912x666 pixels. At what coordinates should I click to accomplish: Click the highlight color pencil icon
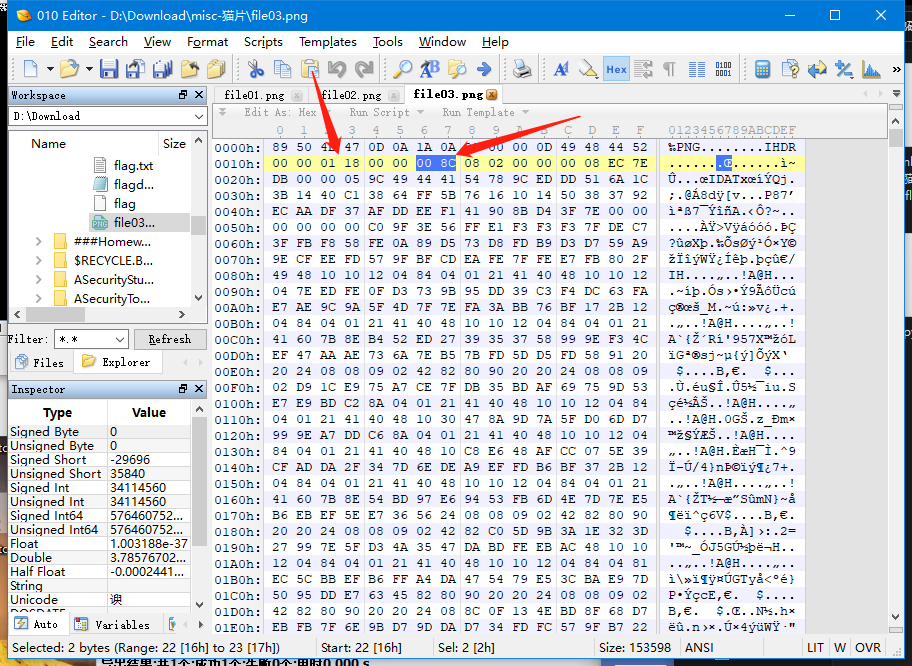(588, 69)
